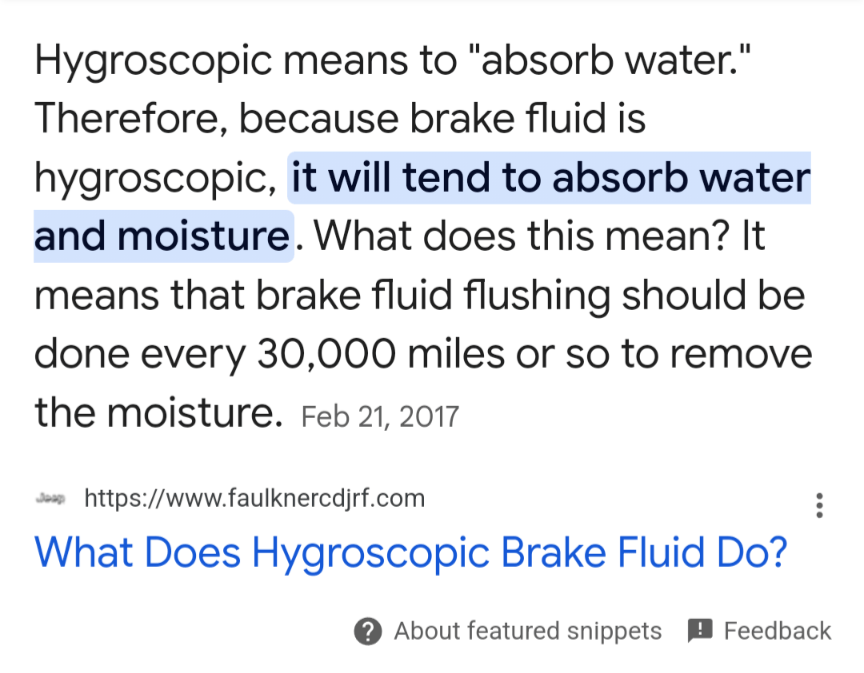Click lowercase 'hygroscopic,' before the highlight

pos(156,179)
